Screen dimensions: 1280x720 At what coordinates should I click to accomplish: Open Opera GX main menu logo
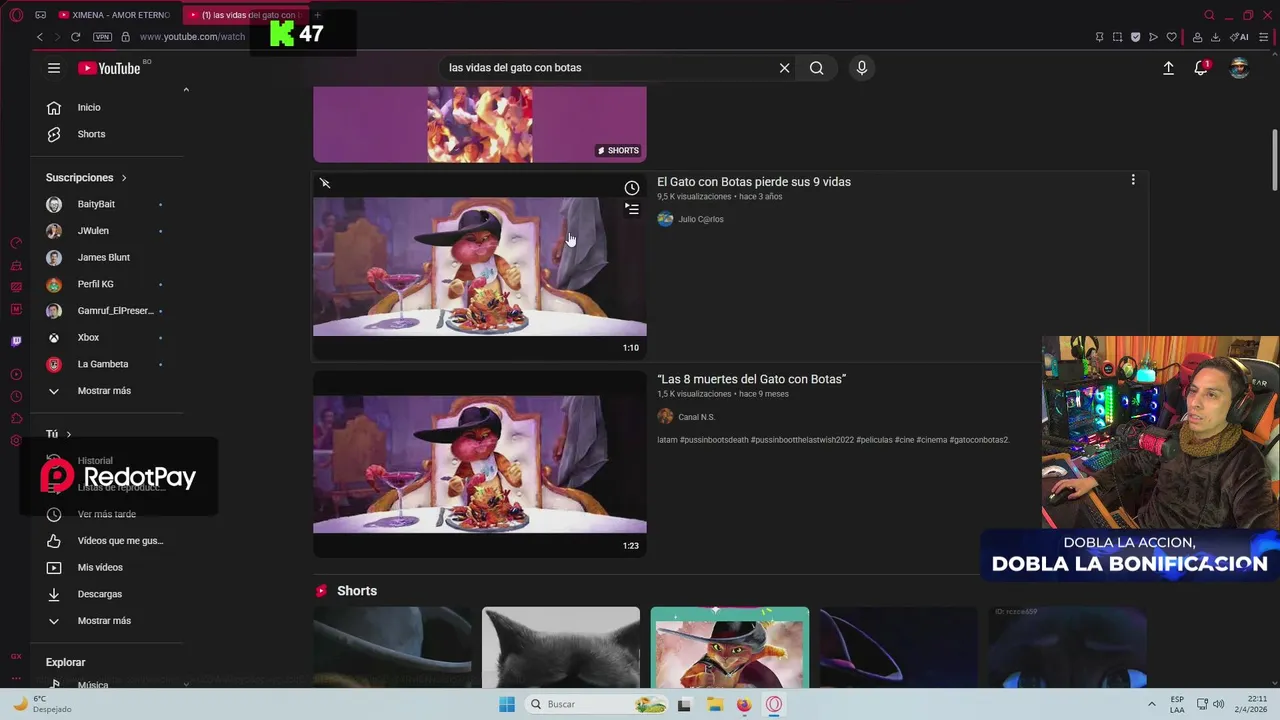(16, 15)
